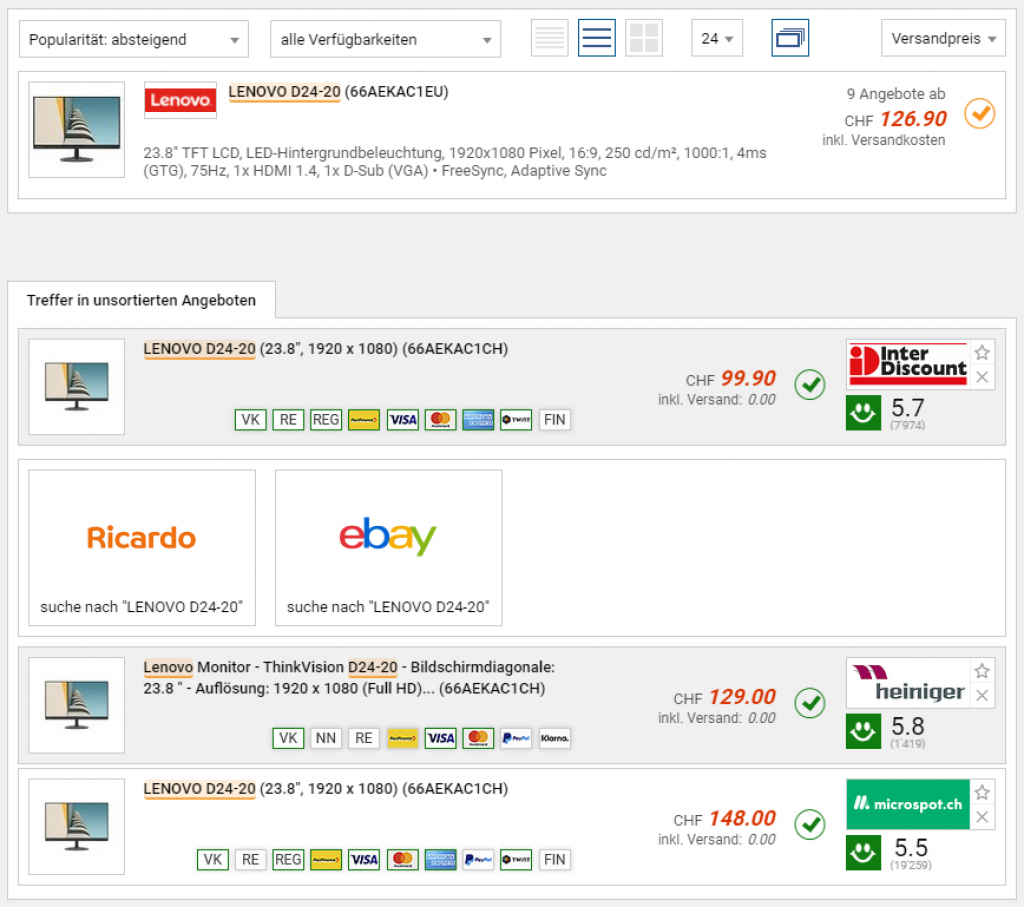Hide the microspot.ch offer with X
The image size is (1024, 907).
[x=982, y=817]
